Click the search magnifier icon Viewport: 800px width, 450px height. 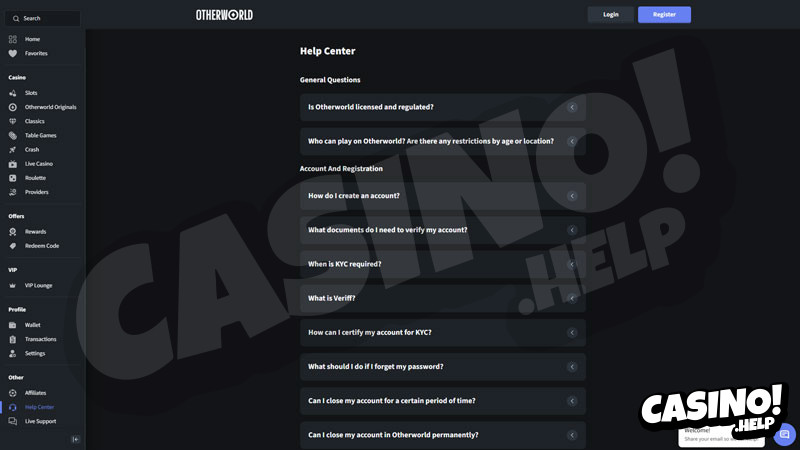16,18
